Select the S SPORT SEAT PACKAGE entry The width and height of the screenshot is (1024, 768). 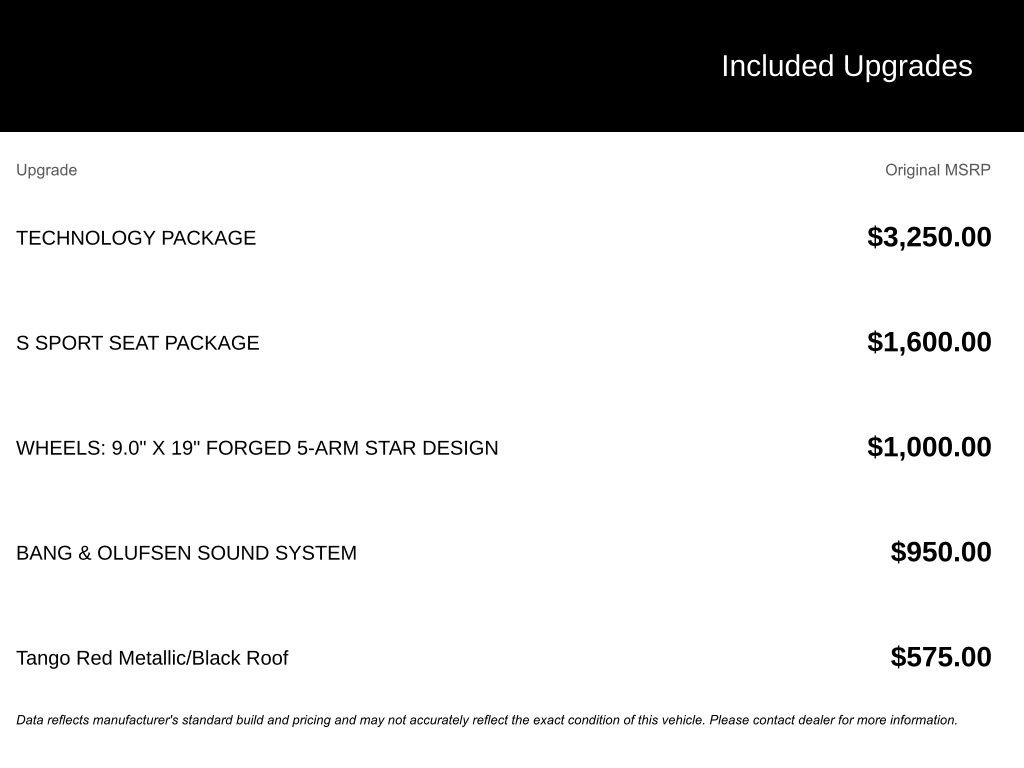click(x=138, y=343)
